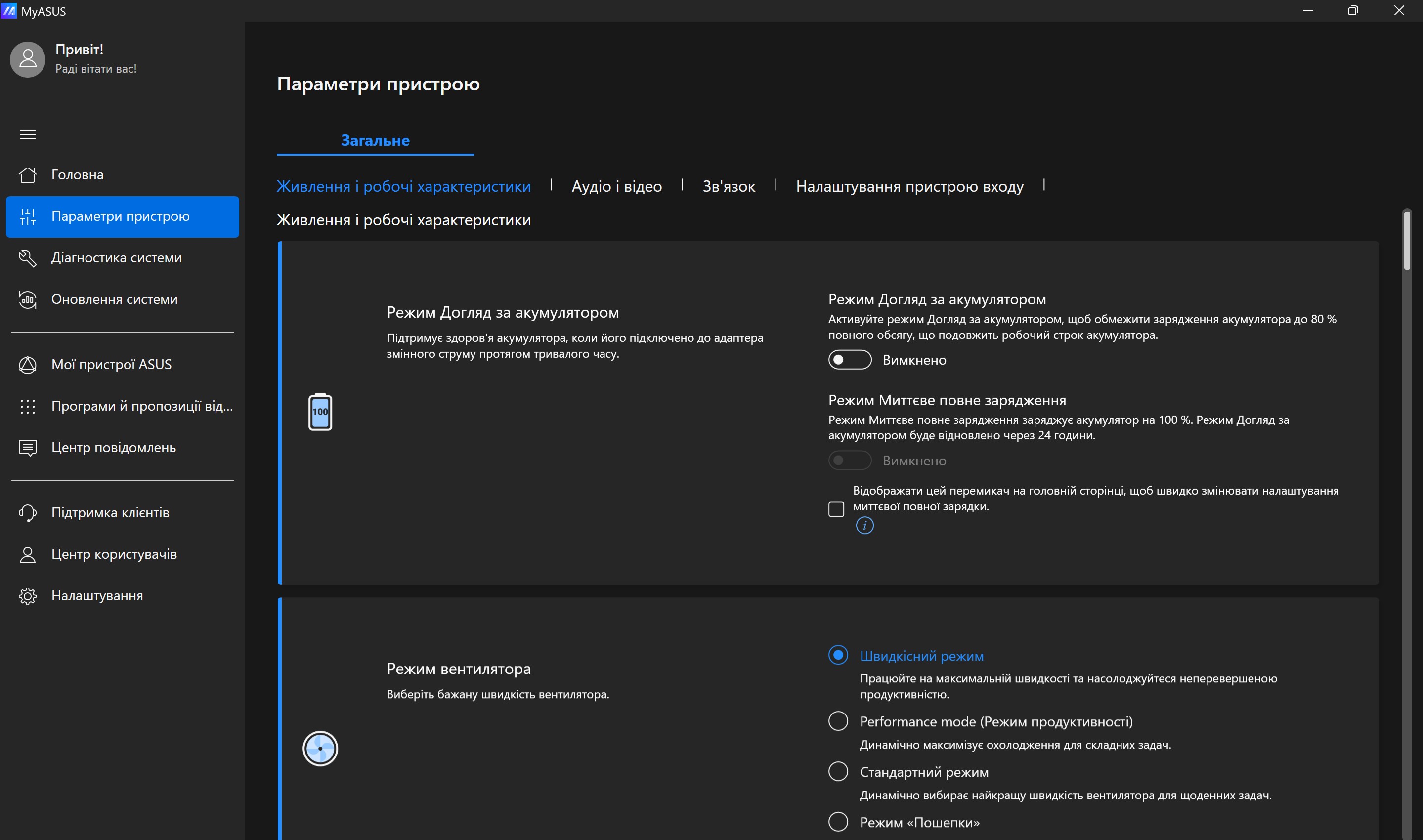
Task: Click Виберіть бажану швидкість вентилятора text
Action: [498, 695]
